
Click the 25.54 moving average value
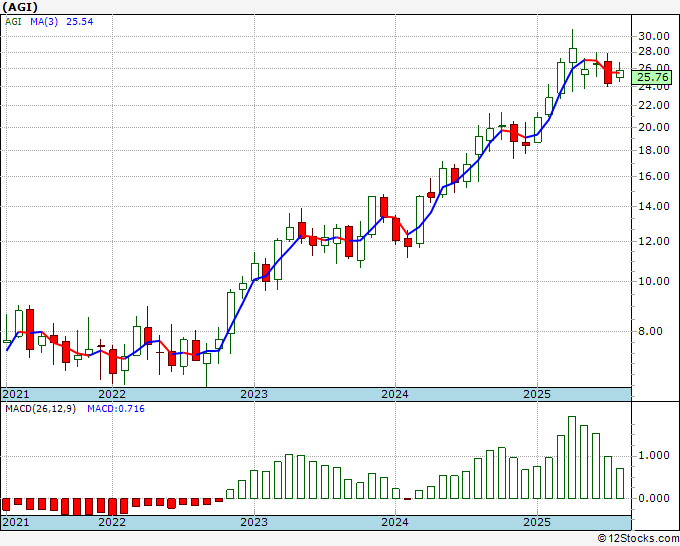(x=79, y=22)
